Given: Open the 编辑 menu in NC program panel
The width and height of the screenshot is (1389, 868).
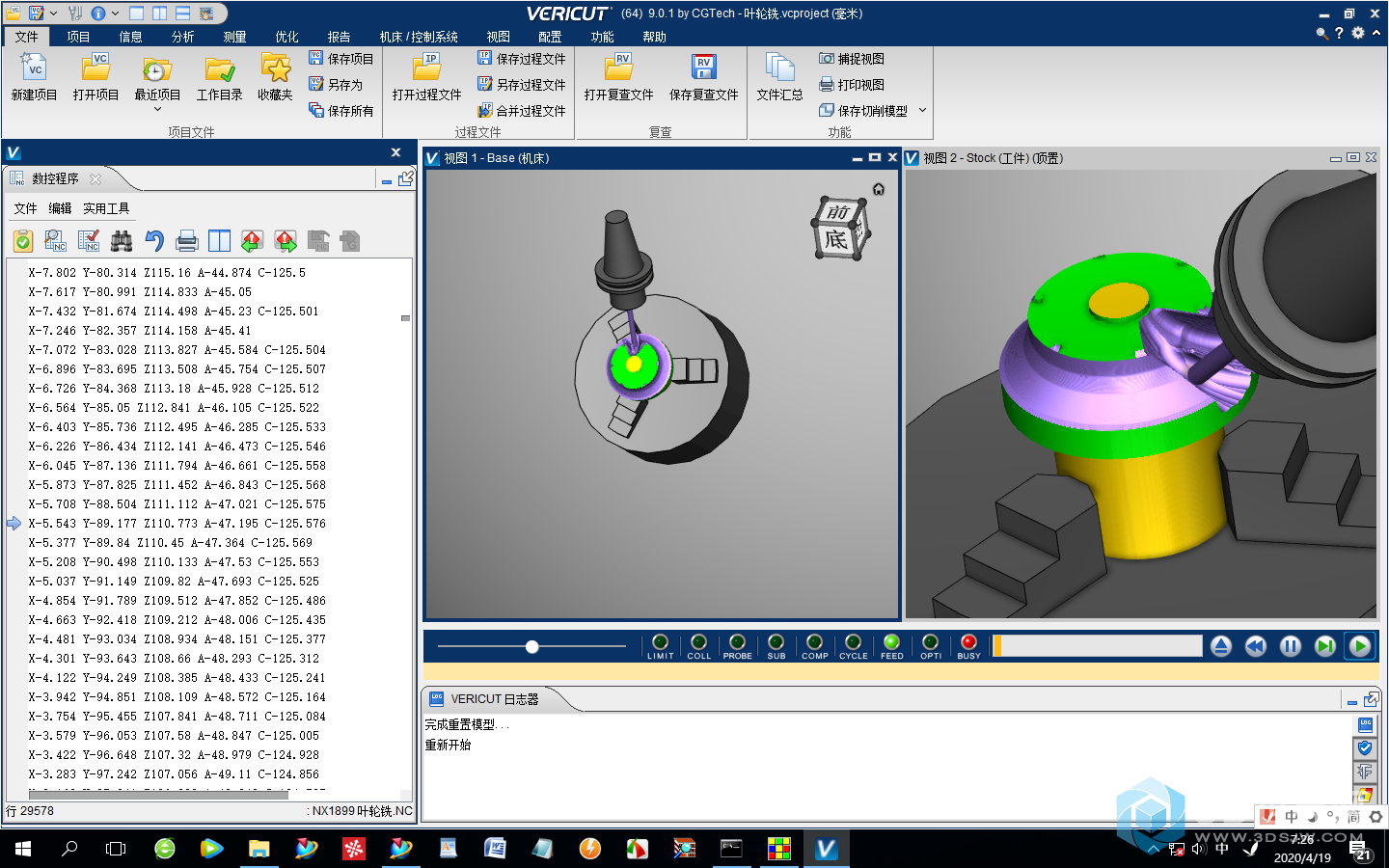Looking at the screenshot, I should point(60,208).
